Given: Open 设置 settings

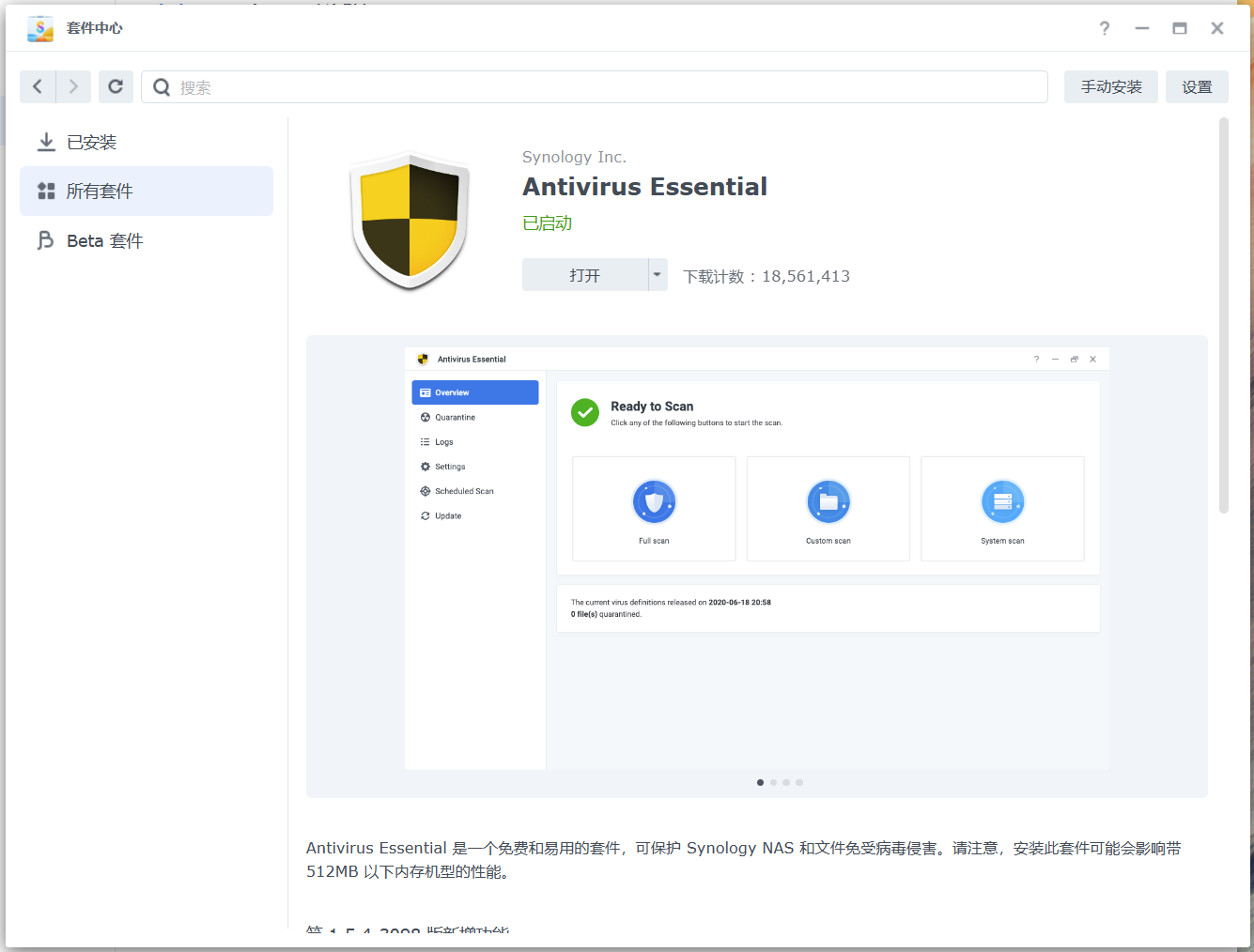Looking at the screenshot, I should coord(1197,86).
